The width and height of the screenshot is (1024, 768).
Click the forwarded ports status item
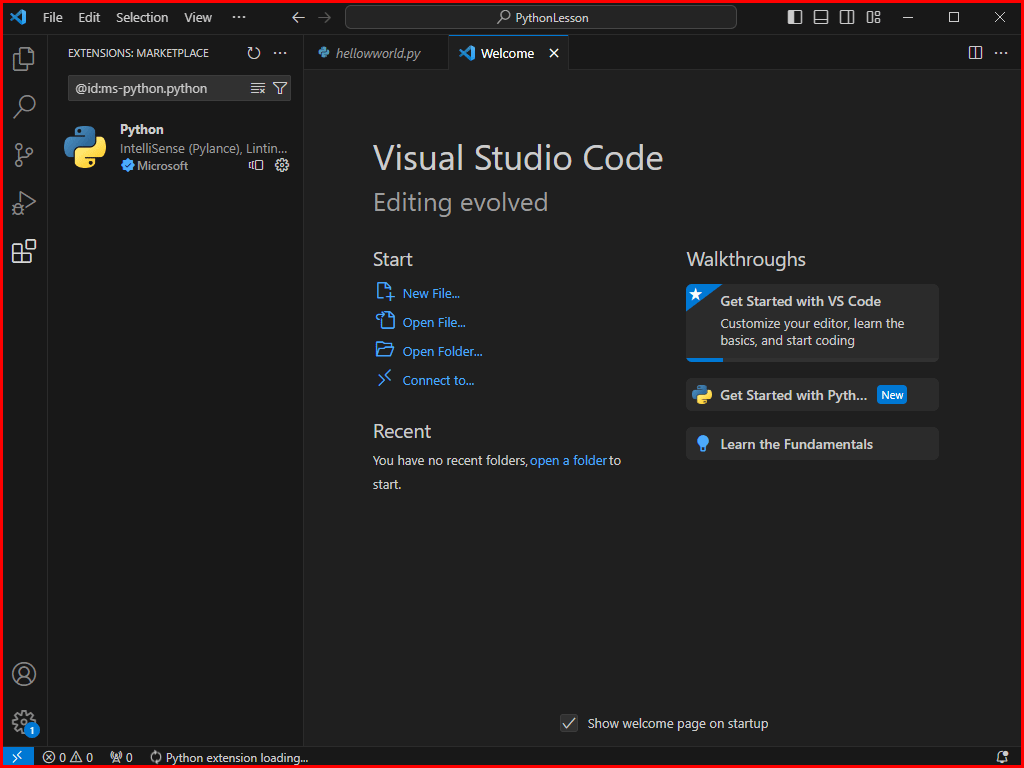[x=121, y=757]
